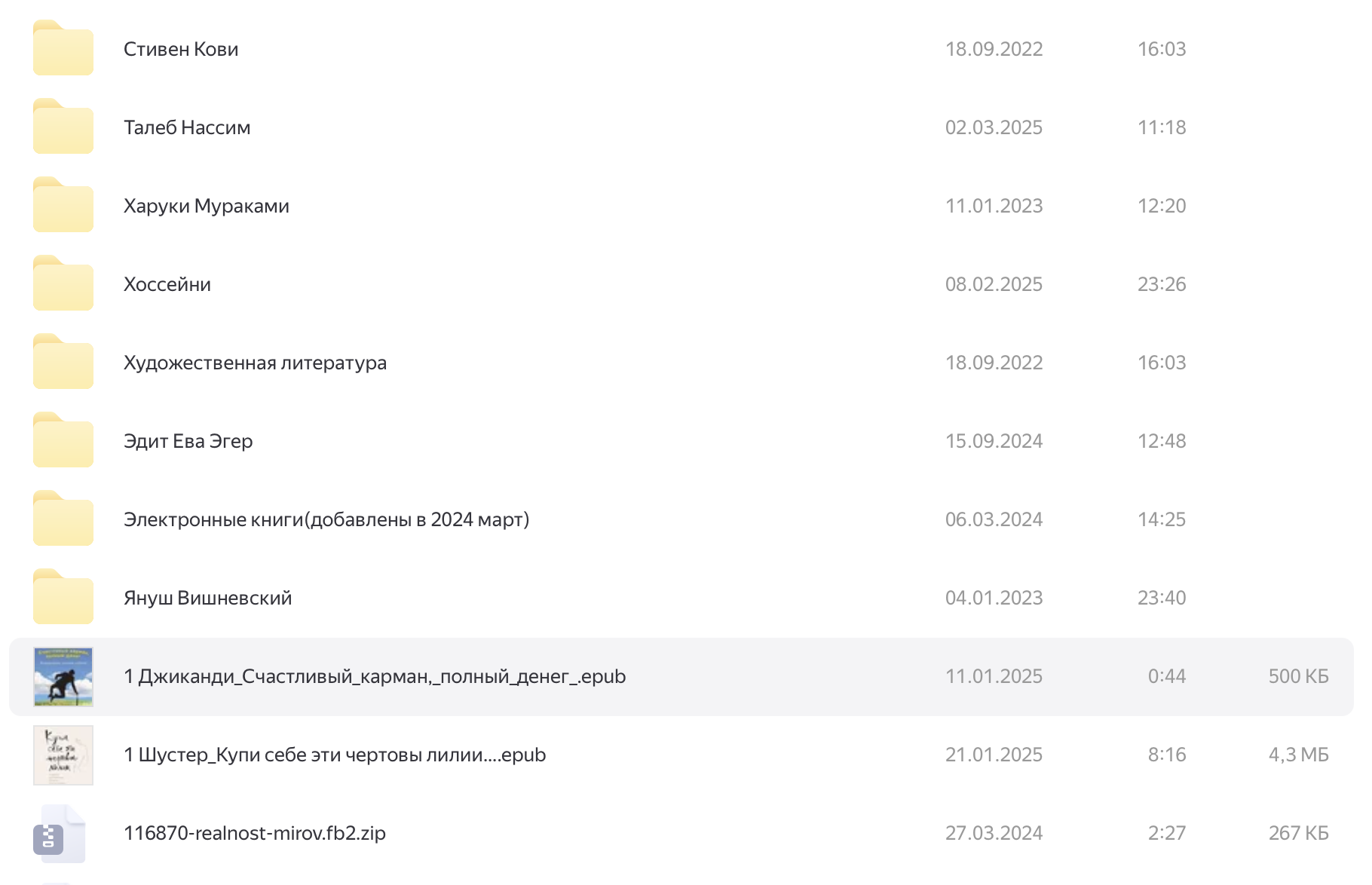
Task: Open the Януш Вишневский folder icon
Action: (x=63, y=598)
